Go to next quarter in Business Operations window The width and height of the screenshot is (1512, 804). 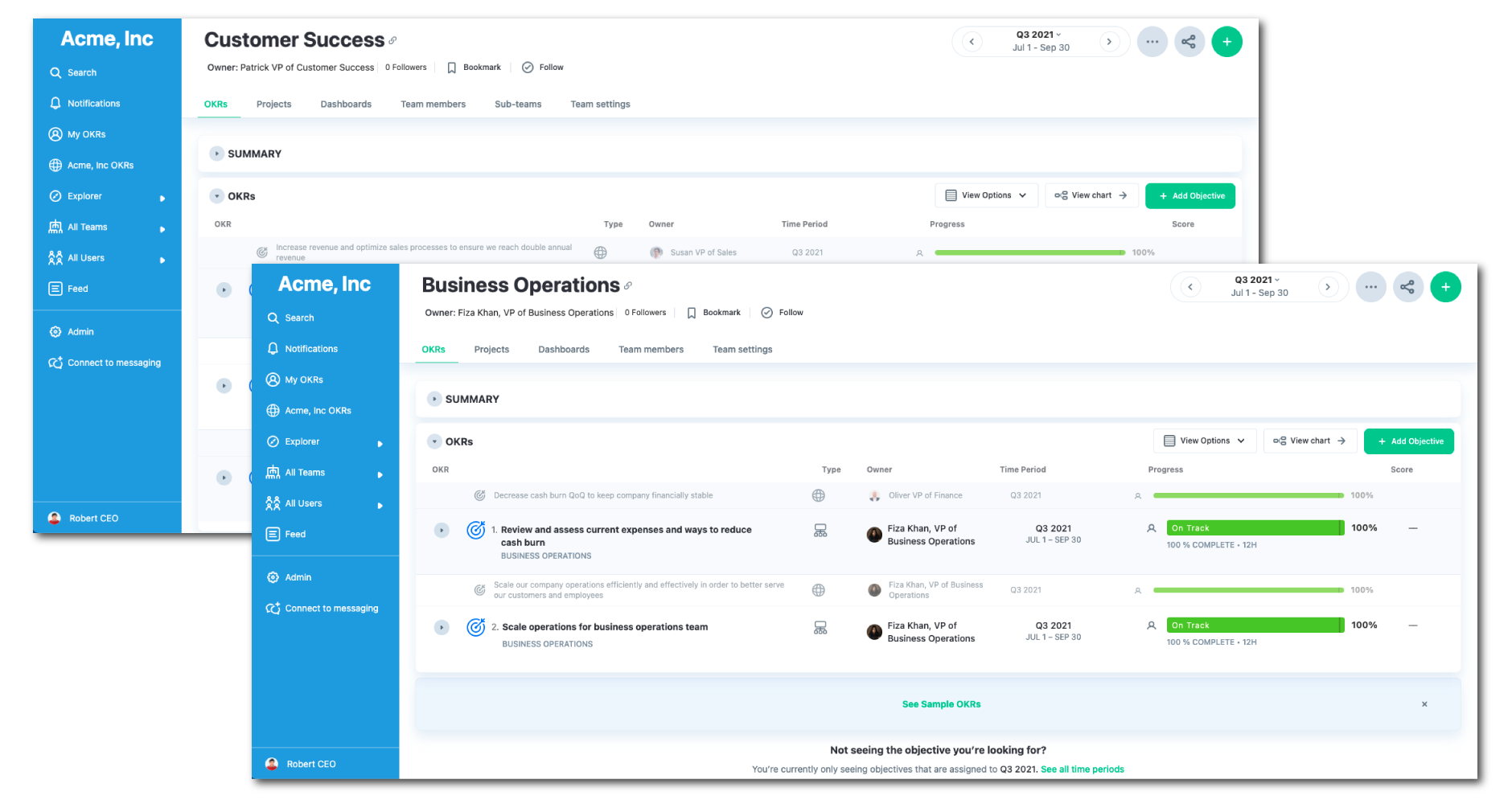pyautogui.click(x=1328, y=287)
